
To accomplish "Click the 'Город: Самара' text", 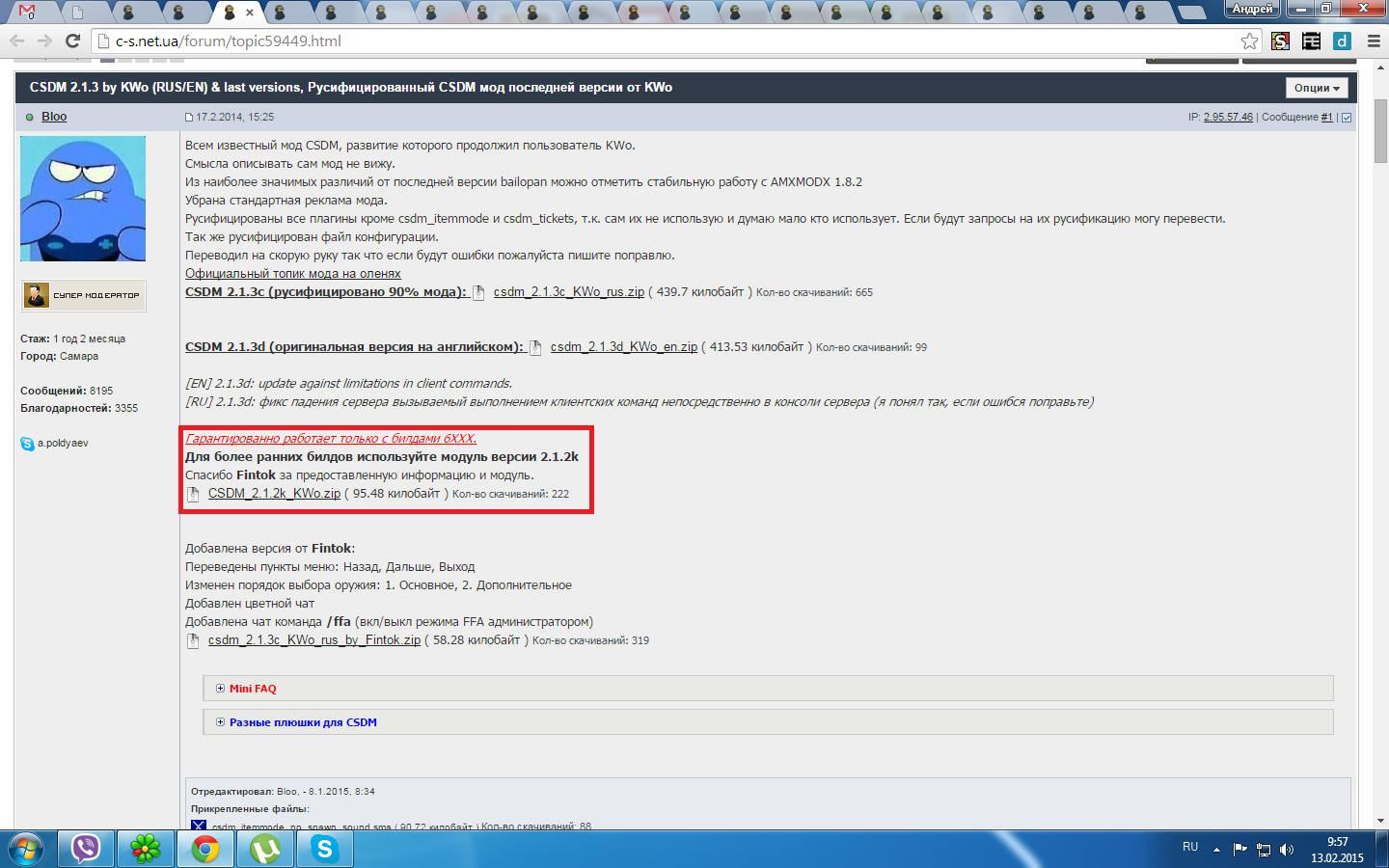I will tap(60, 357).
